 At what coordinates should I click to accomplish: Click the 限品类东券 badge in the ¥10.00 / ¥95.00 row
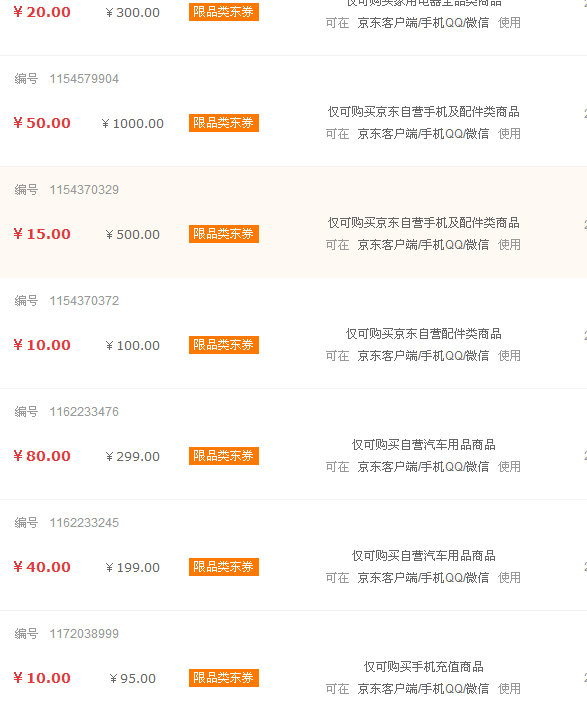(224, 678)
